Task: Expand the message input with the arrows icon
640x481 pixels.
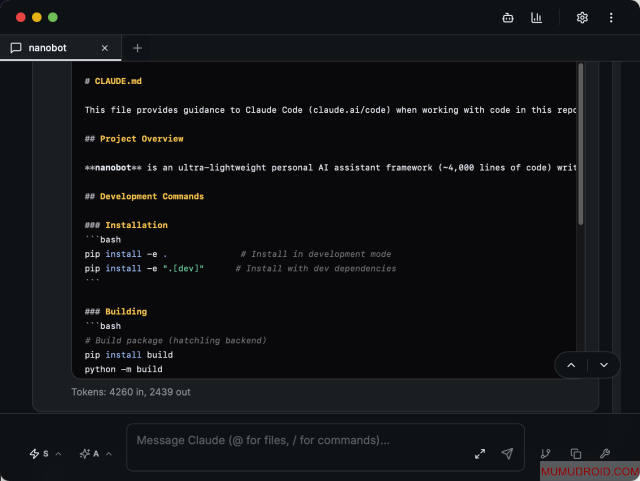Action: tap(480, 454)
